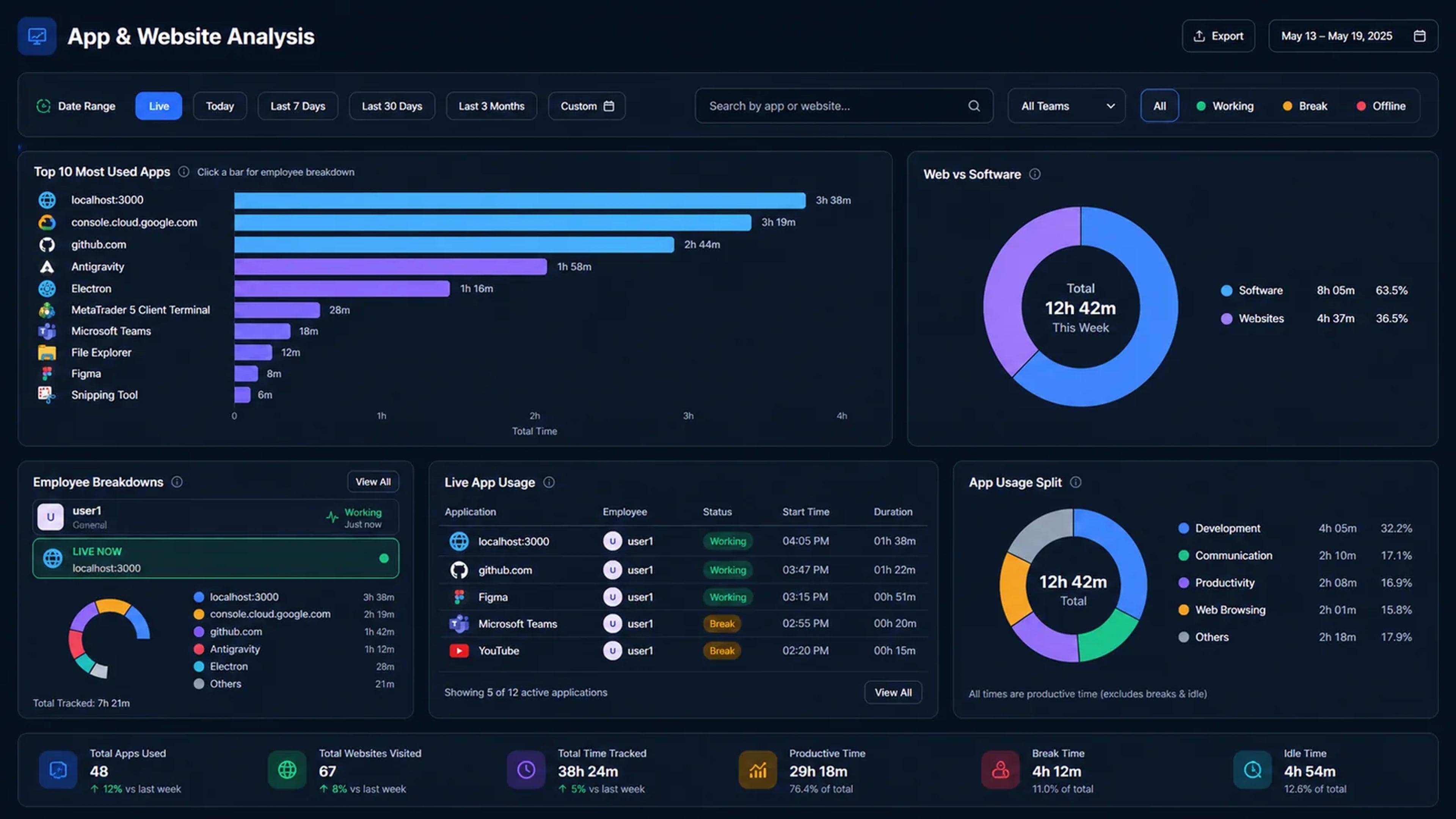Image resolution: width=1456 pixels, height=819 pixels.
Task: Filter by Break status
Action: (x=1304, y=106)
